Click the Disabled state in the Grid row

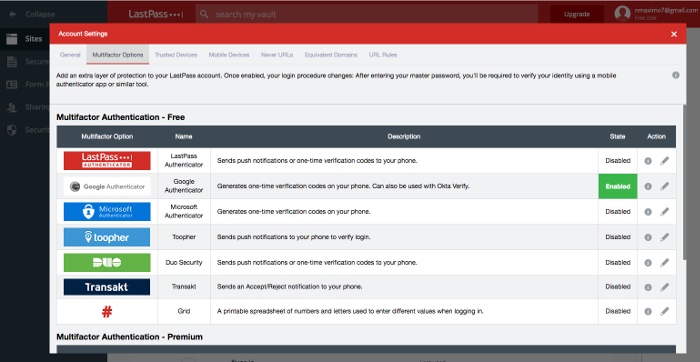click(x=617, y=311)
